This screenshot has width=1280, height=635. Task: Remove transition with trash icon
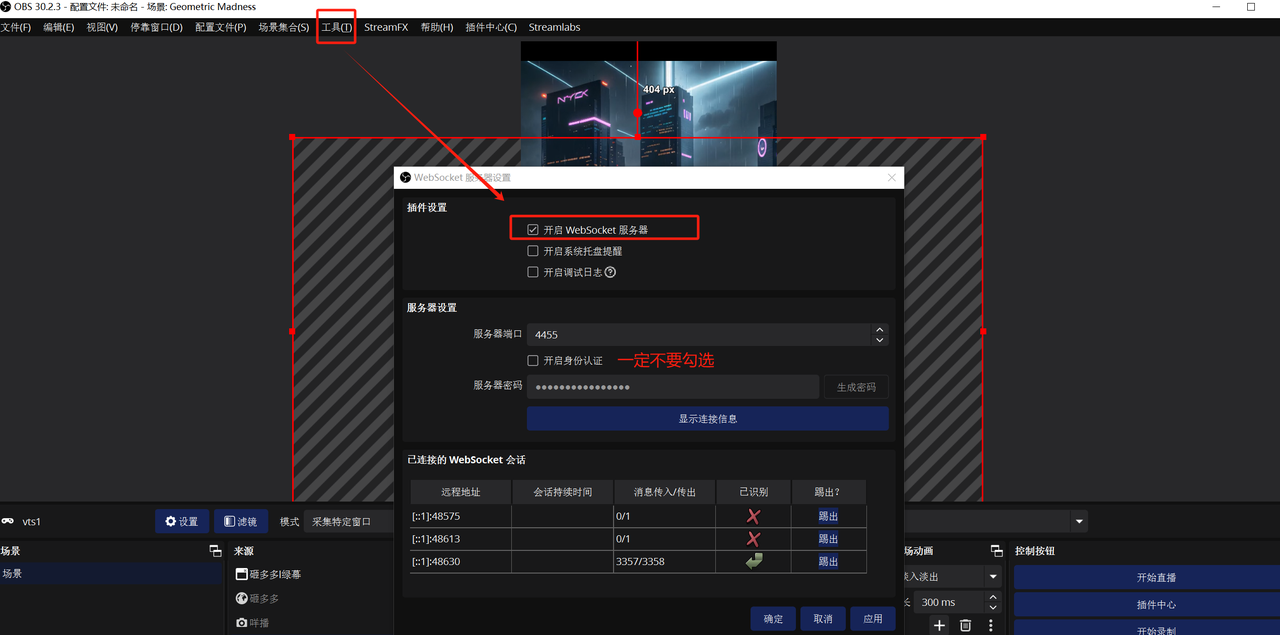(x=965, y=625)
